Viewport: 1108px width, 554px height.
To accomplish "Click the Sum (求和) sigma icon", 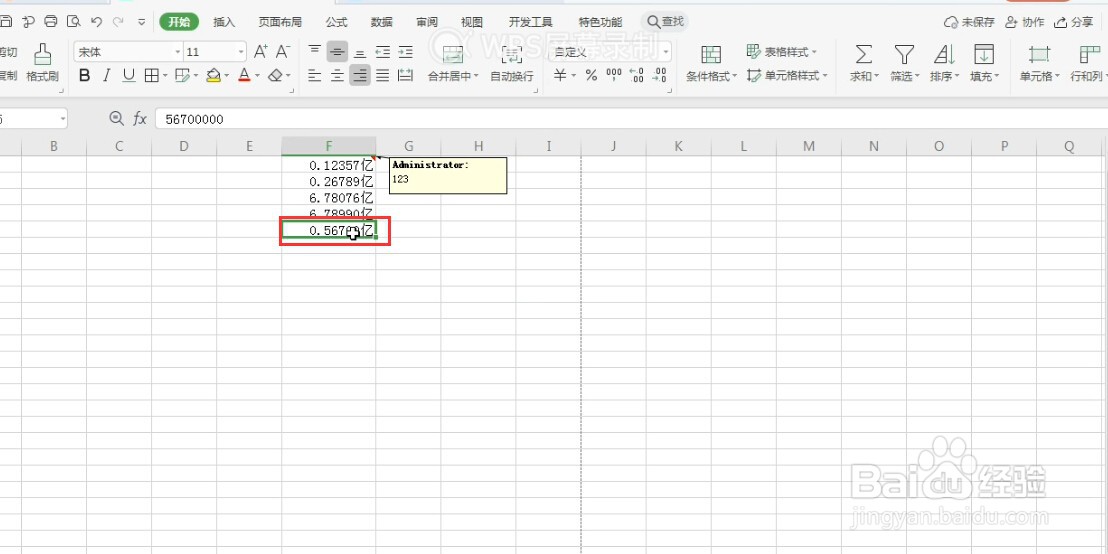I will 864,54.
